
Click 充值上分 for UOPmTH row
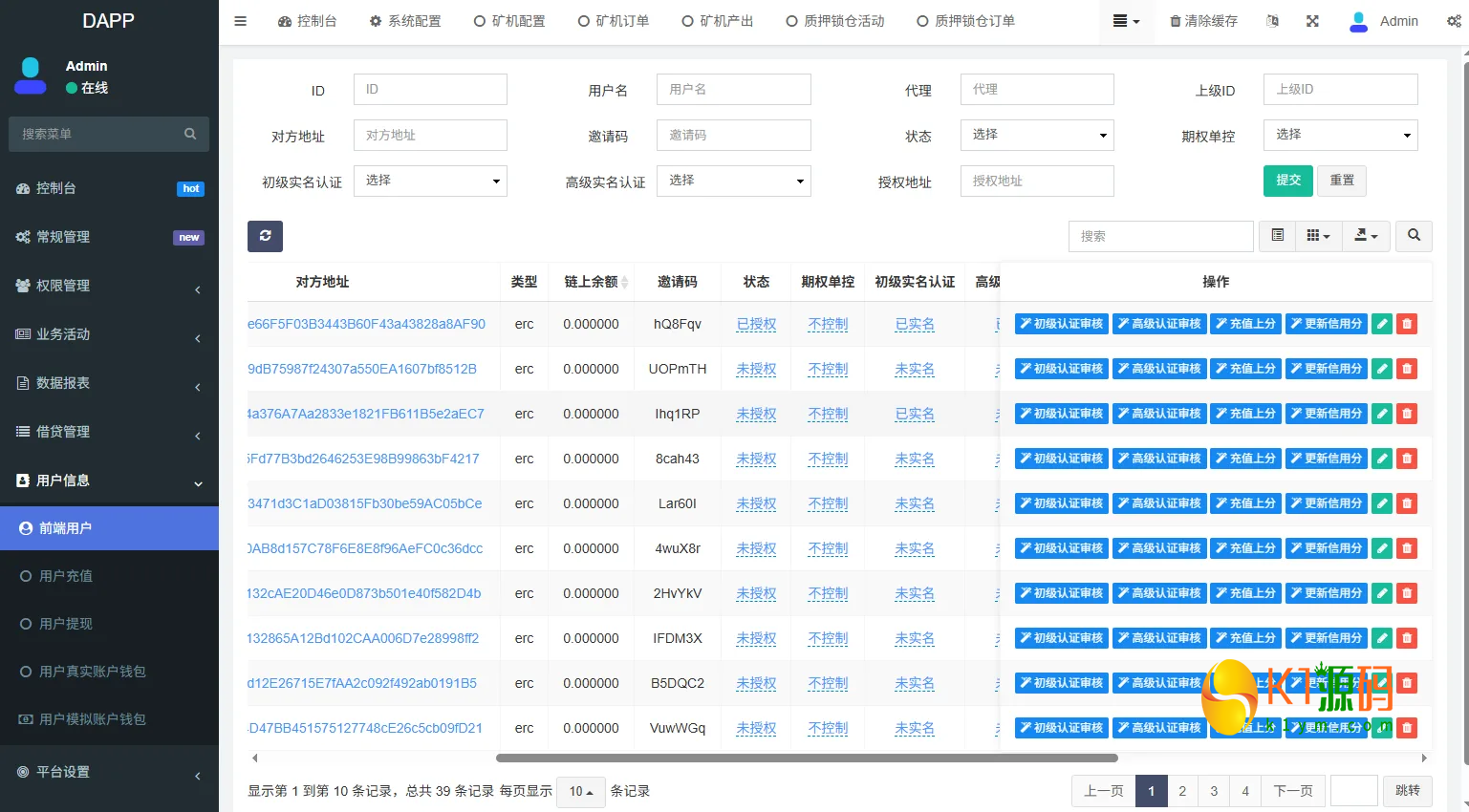pos(1245,369)
